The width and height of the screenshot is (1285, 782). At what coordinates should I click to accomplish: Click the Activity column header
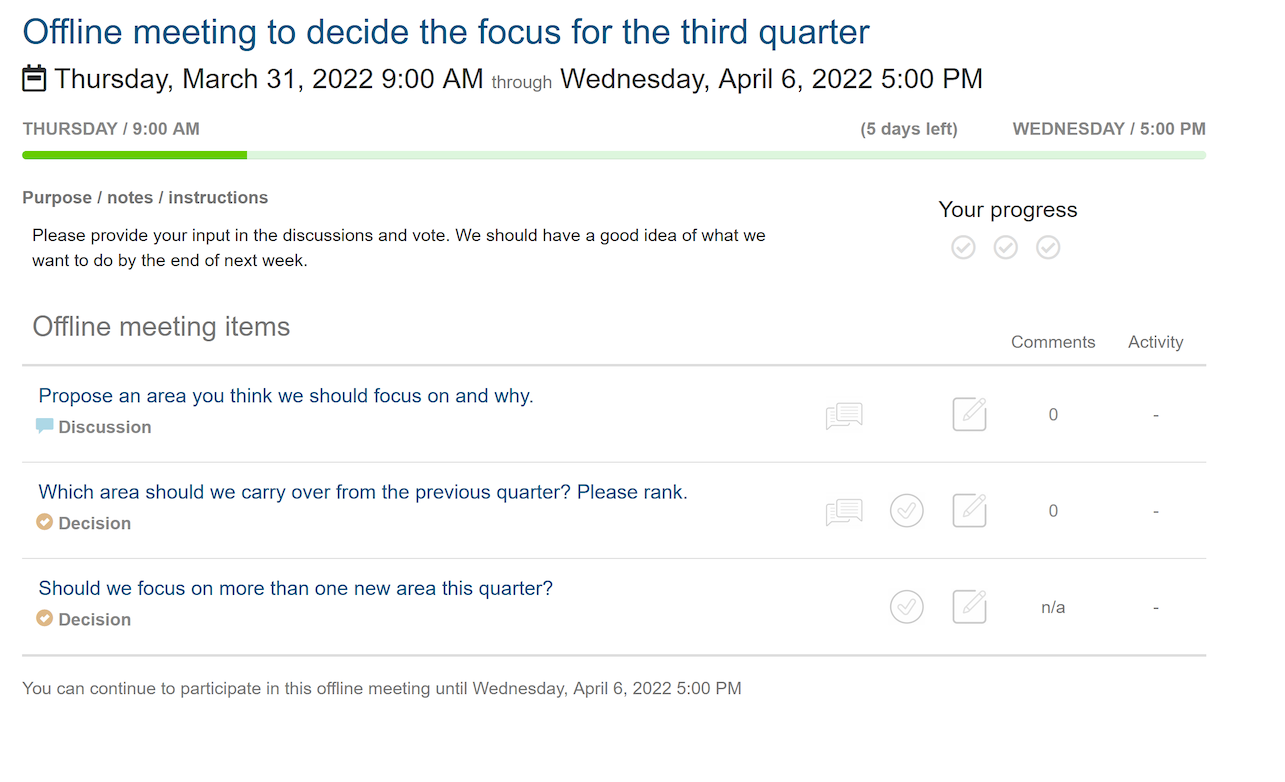1155,342
